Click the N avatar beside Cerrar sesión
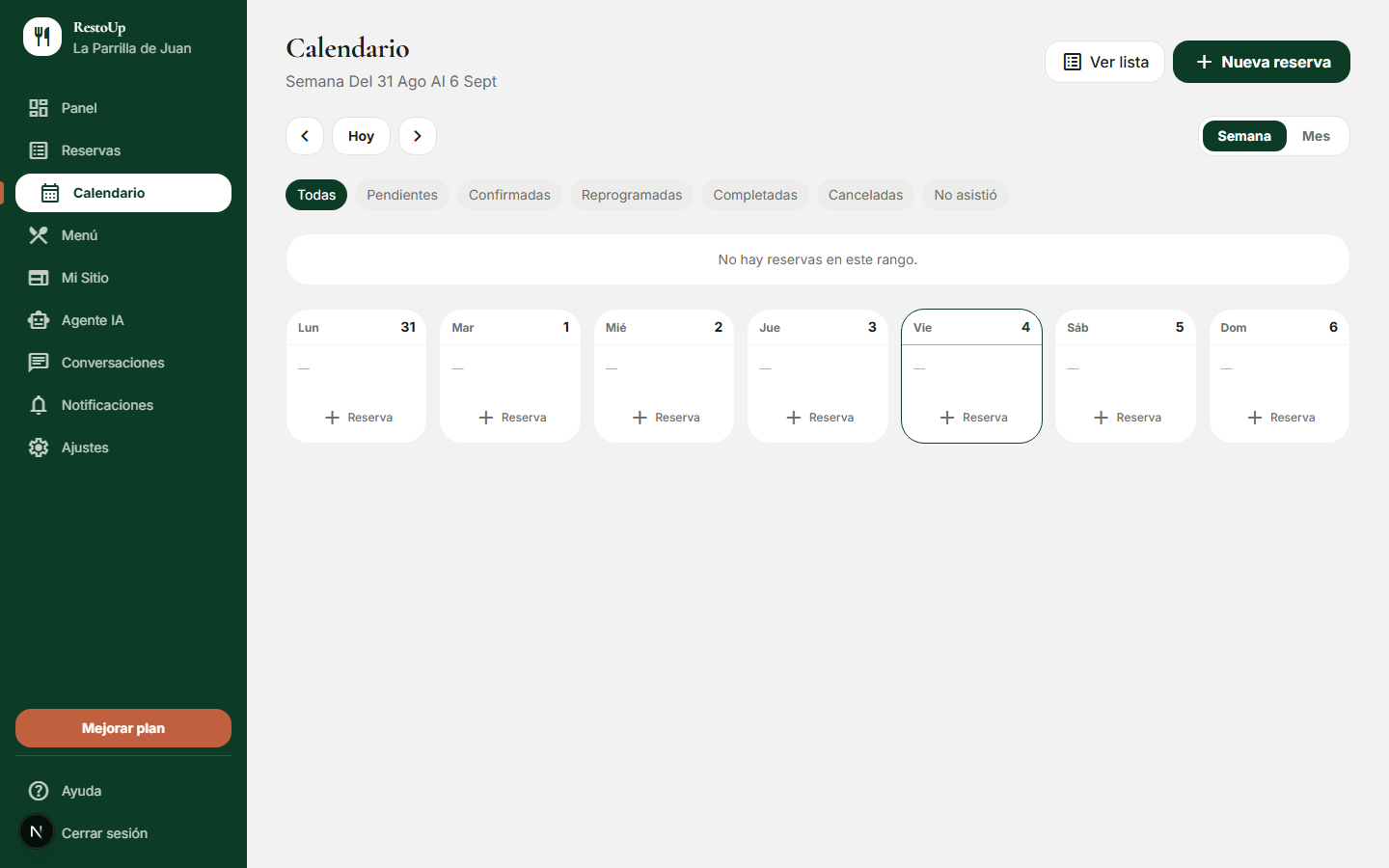This screenshot has height=868, width=1389. 37,831
